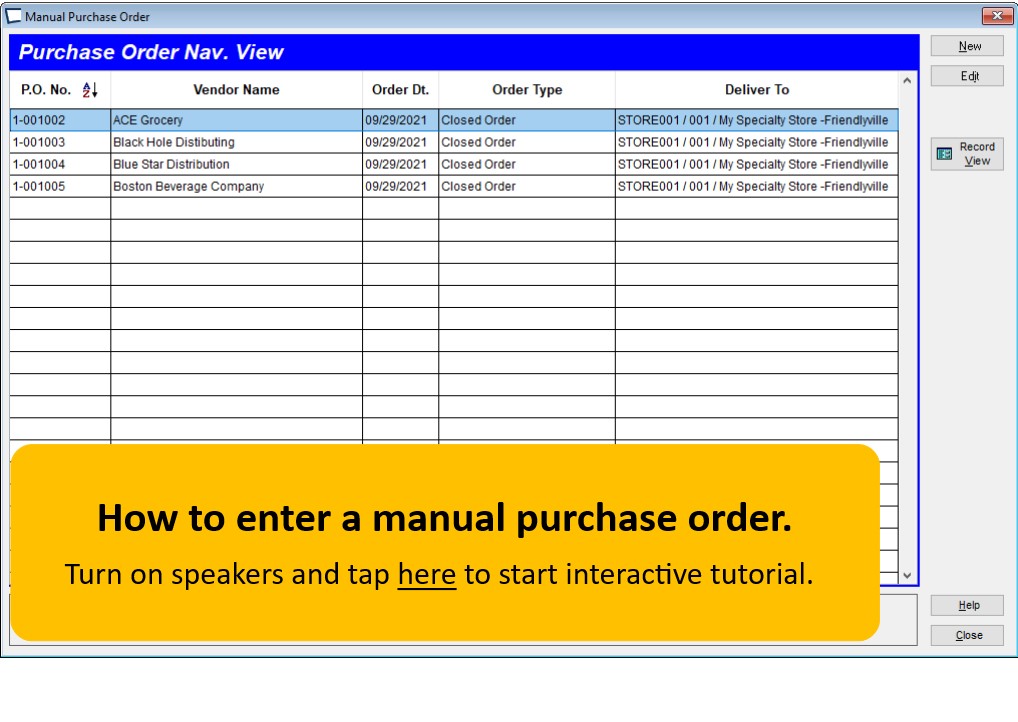Click vendor Boston Beverage Company
Image resolution: width=1018 pixels, height=722 pixels.
[x=236, y=186]
